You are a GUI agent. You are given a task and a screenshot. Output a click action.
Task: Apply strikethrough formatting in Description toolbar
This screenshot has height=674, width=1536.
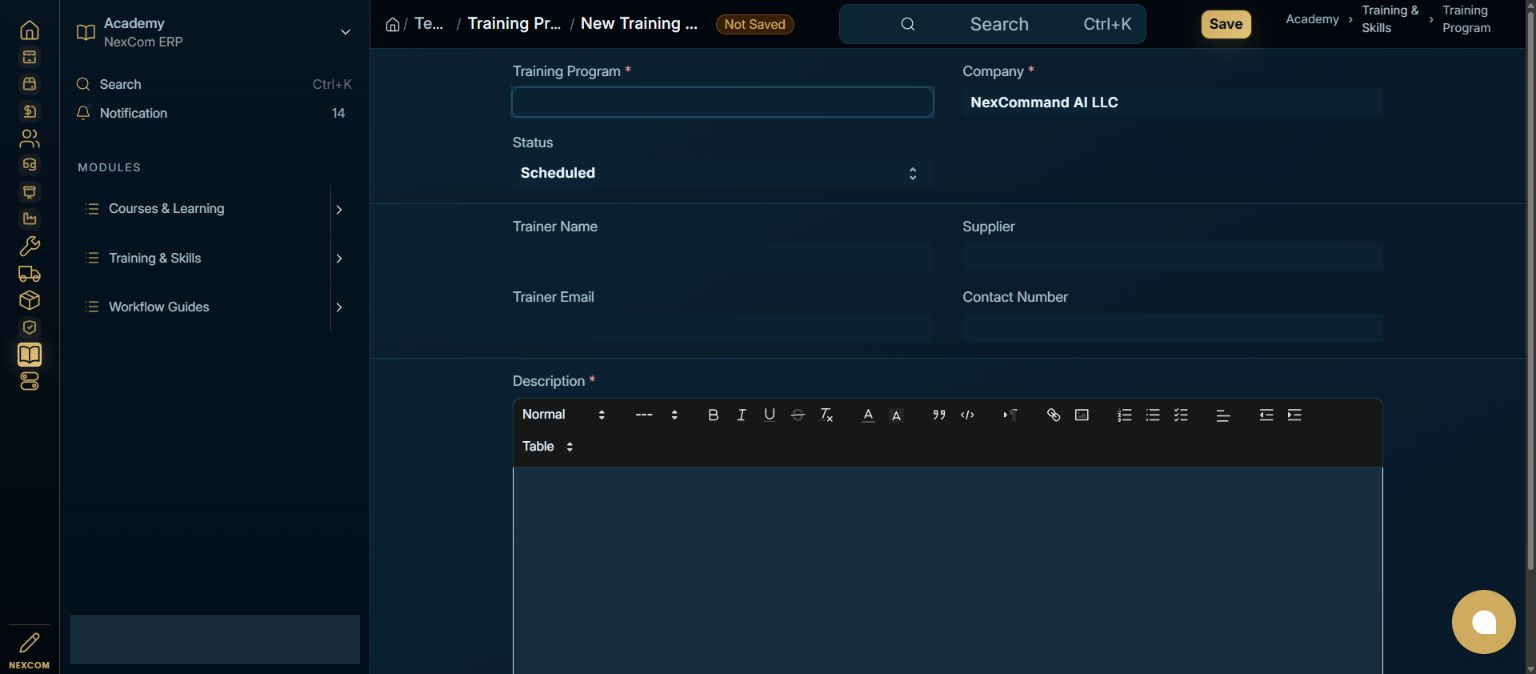797,415
